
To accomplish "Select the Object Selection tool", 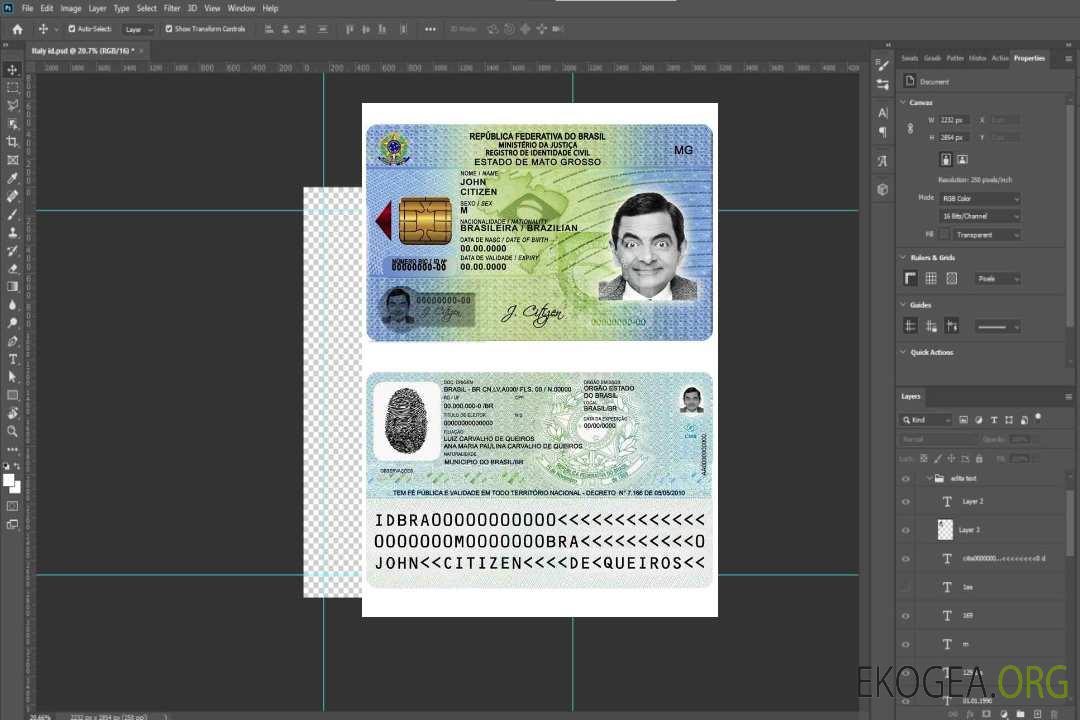I will click(12, 124).
